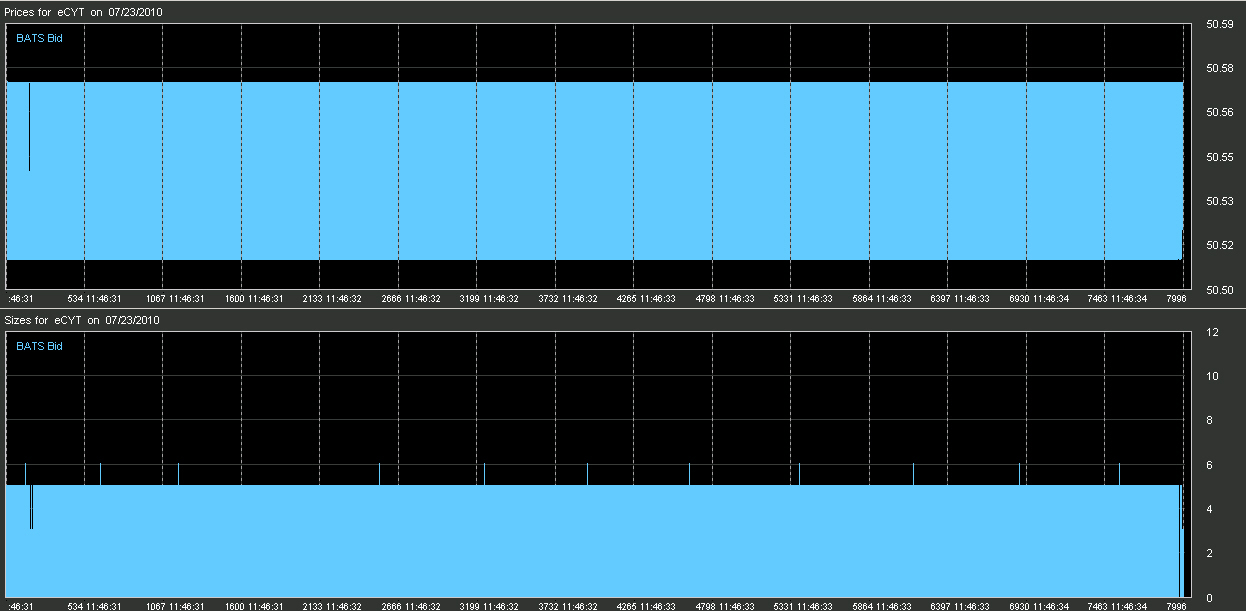Viewport: 1246px width, 611px height.
Task: Click '1067 11:46:31' tick under Prices chart
Action: tap(175, 298)
